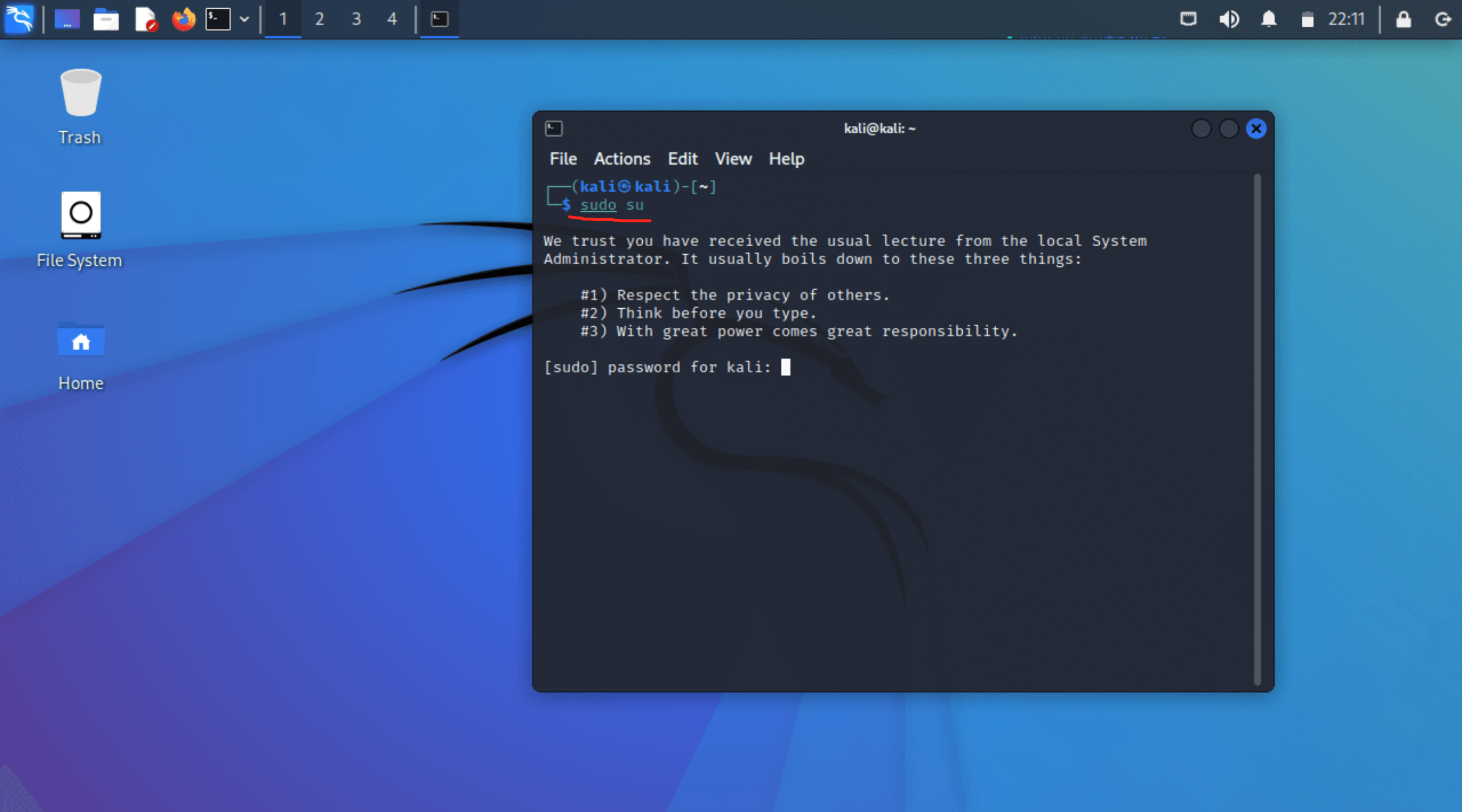Select the terminal window taskbar button
The image size is (1462, 812).
(x=440, y=19)
